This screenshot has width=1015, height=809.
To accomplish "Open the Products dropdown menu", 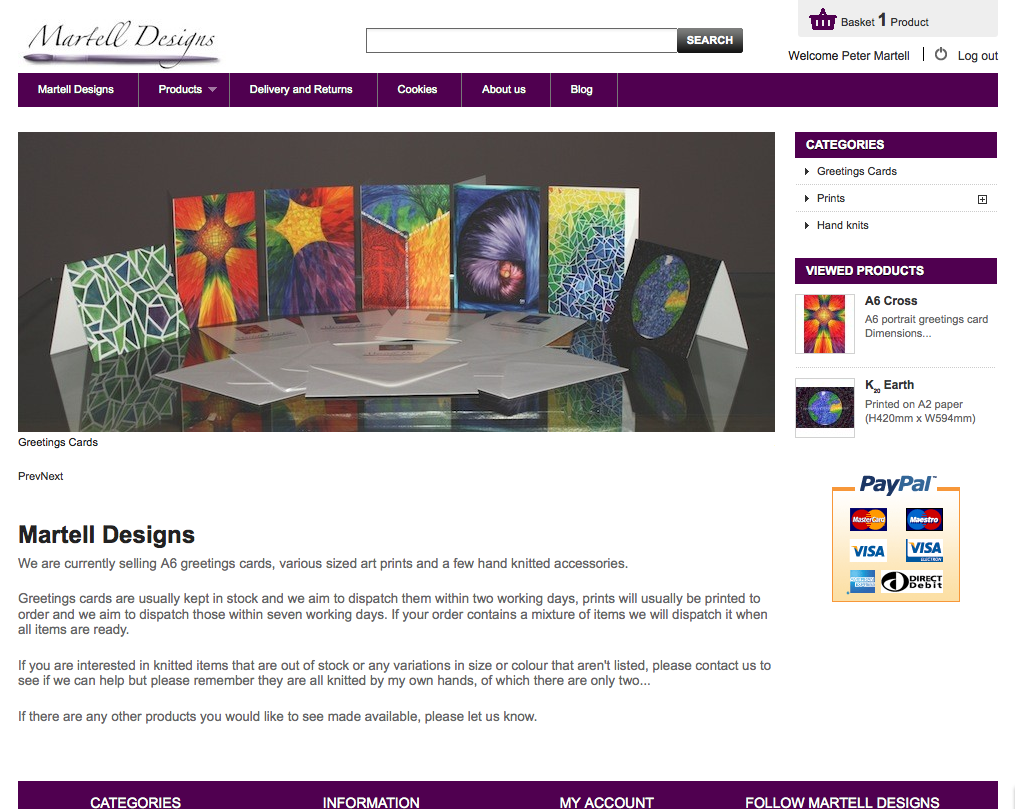I will (x=184, y=89).
